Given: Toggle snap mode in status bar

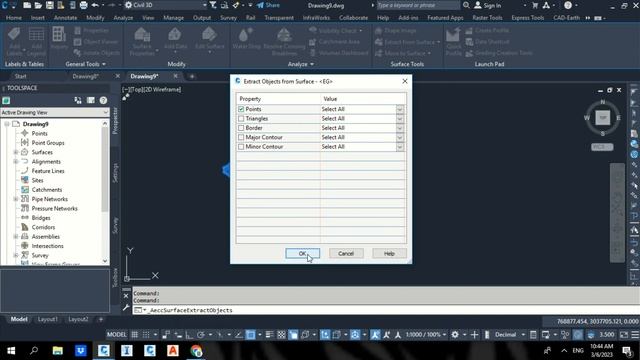Looking at the screenshot, I should [146, 335].
